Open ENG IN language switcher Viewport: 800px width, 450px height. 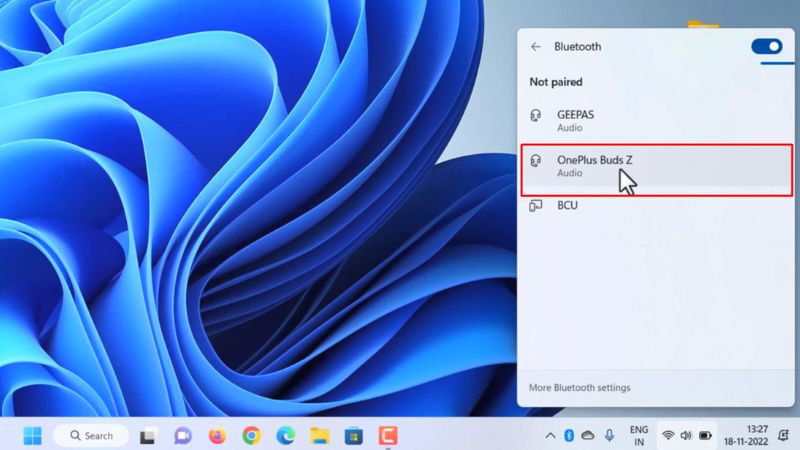point(639,436)
